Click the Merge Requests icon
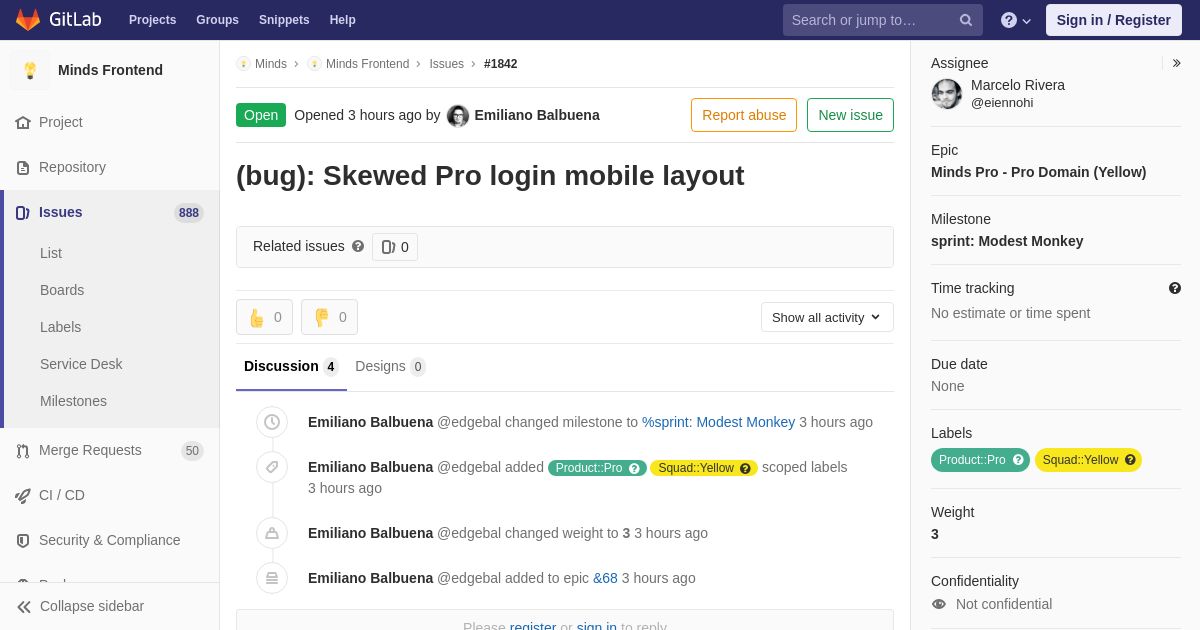Screen dimensions: 1200x630 (23, 450)
